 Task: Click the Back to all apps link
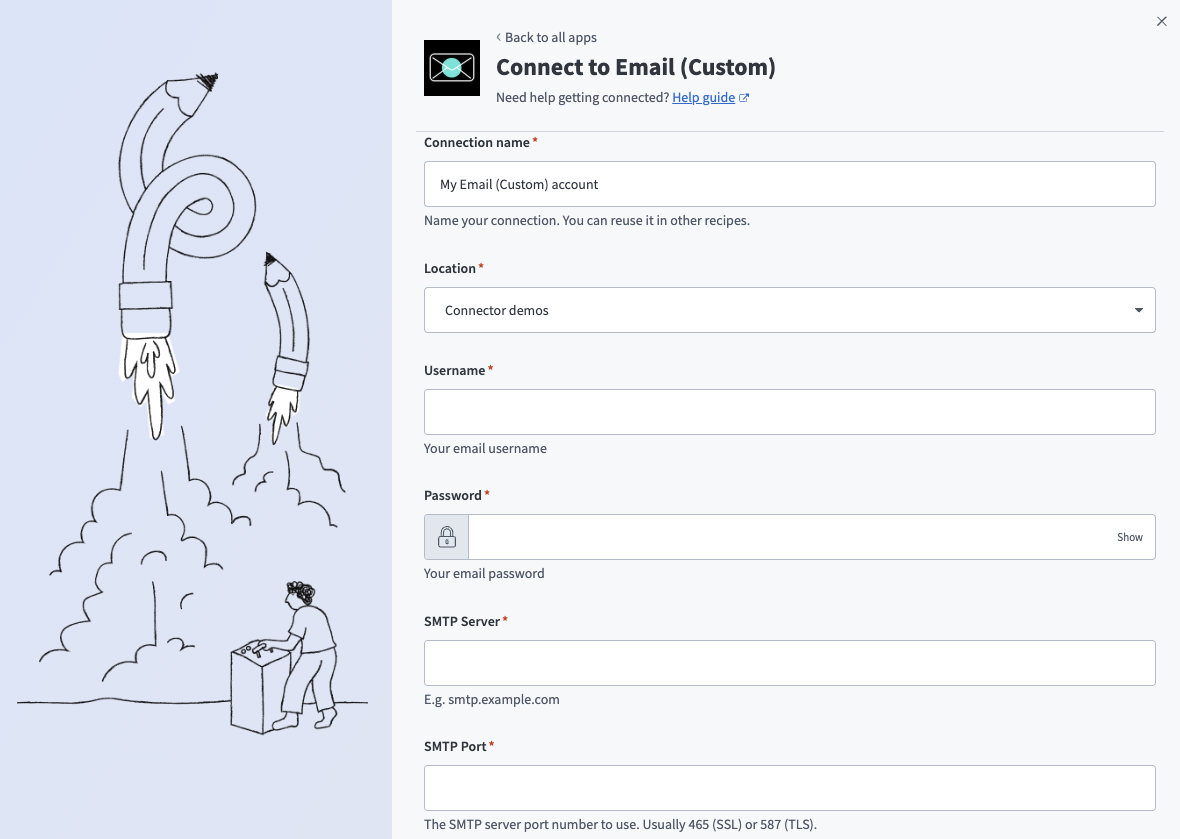tap(550, 37)
